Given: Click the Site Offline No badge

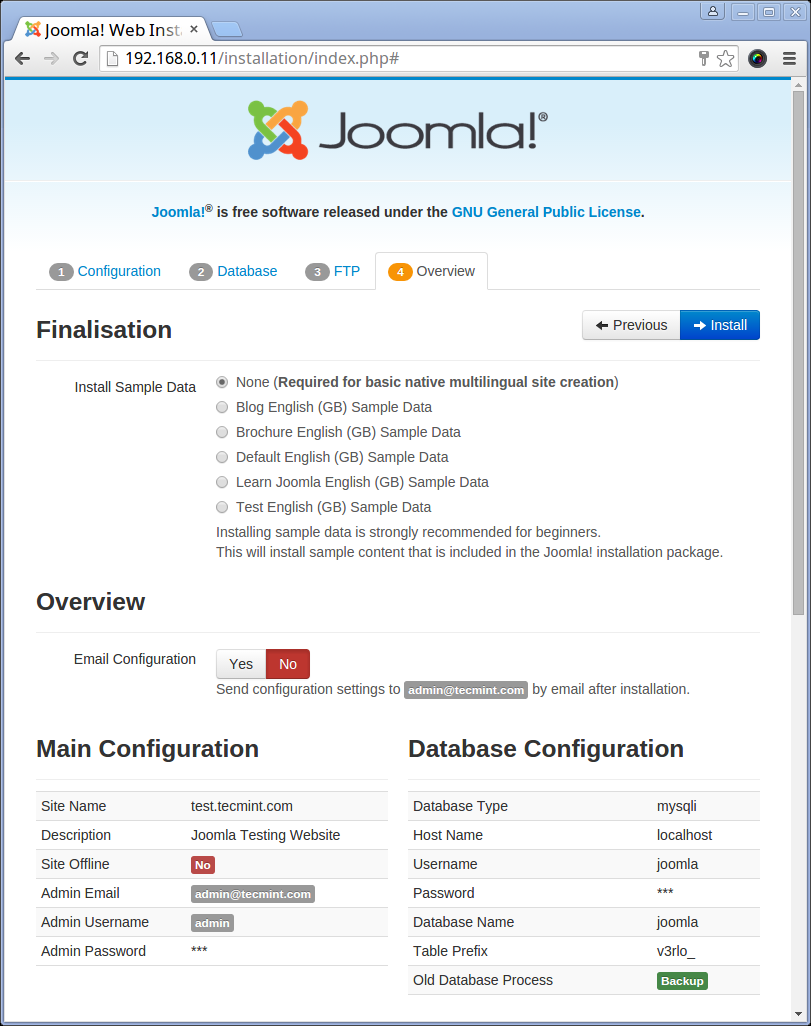Looking at the screenshot, I should [203, 865].
